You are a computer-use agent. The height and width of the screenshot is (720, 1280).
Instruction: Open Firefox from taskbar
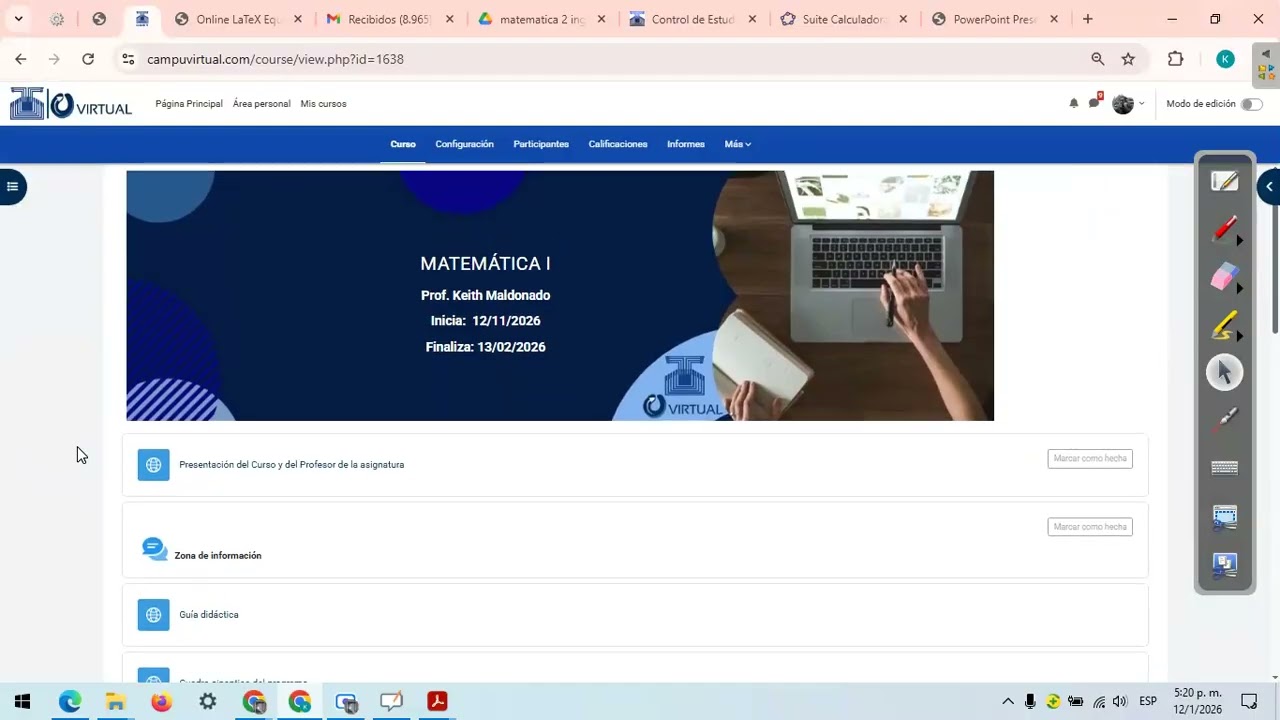[x=161, y=702]
